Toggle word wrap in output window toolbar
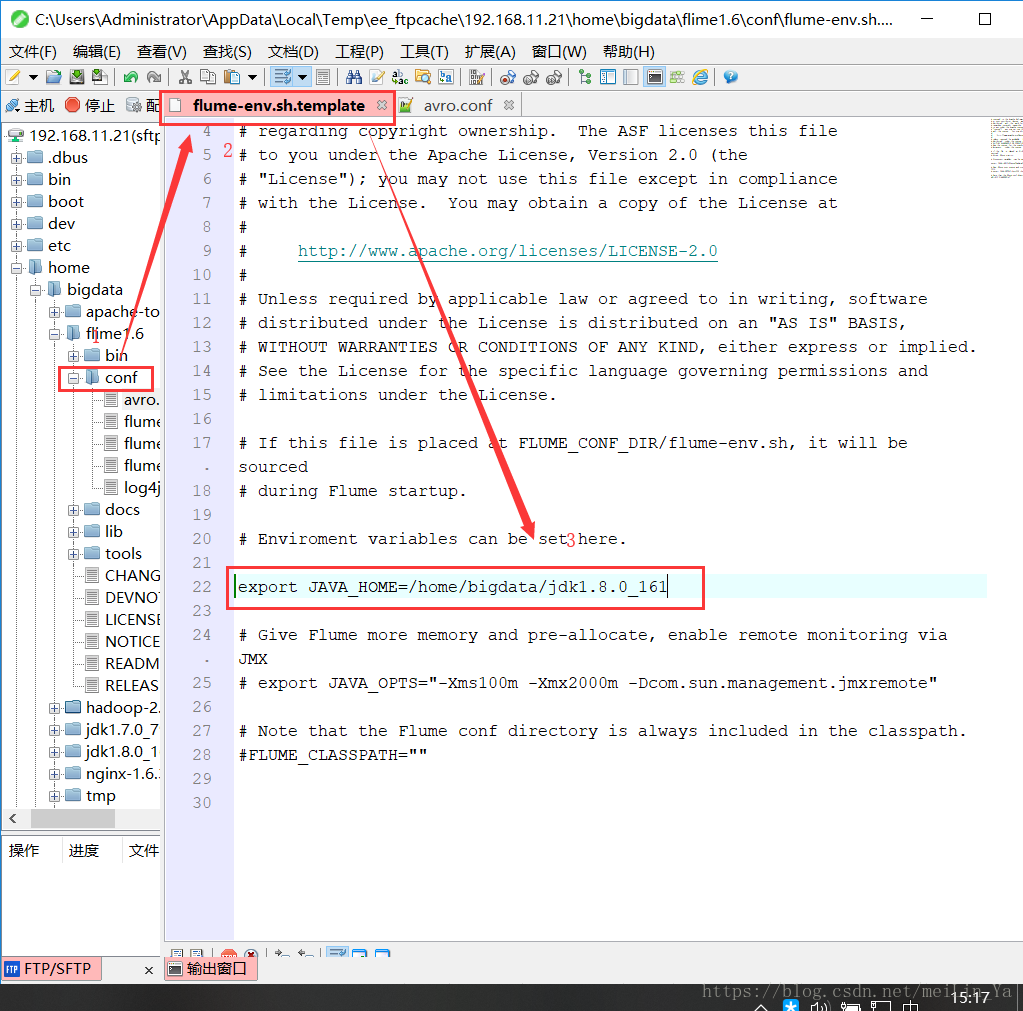 tap(338, 953)
